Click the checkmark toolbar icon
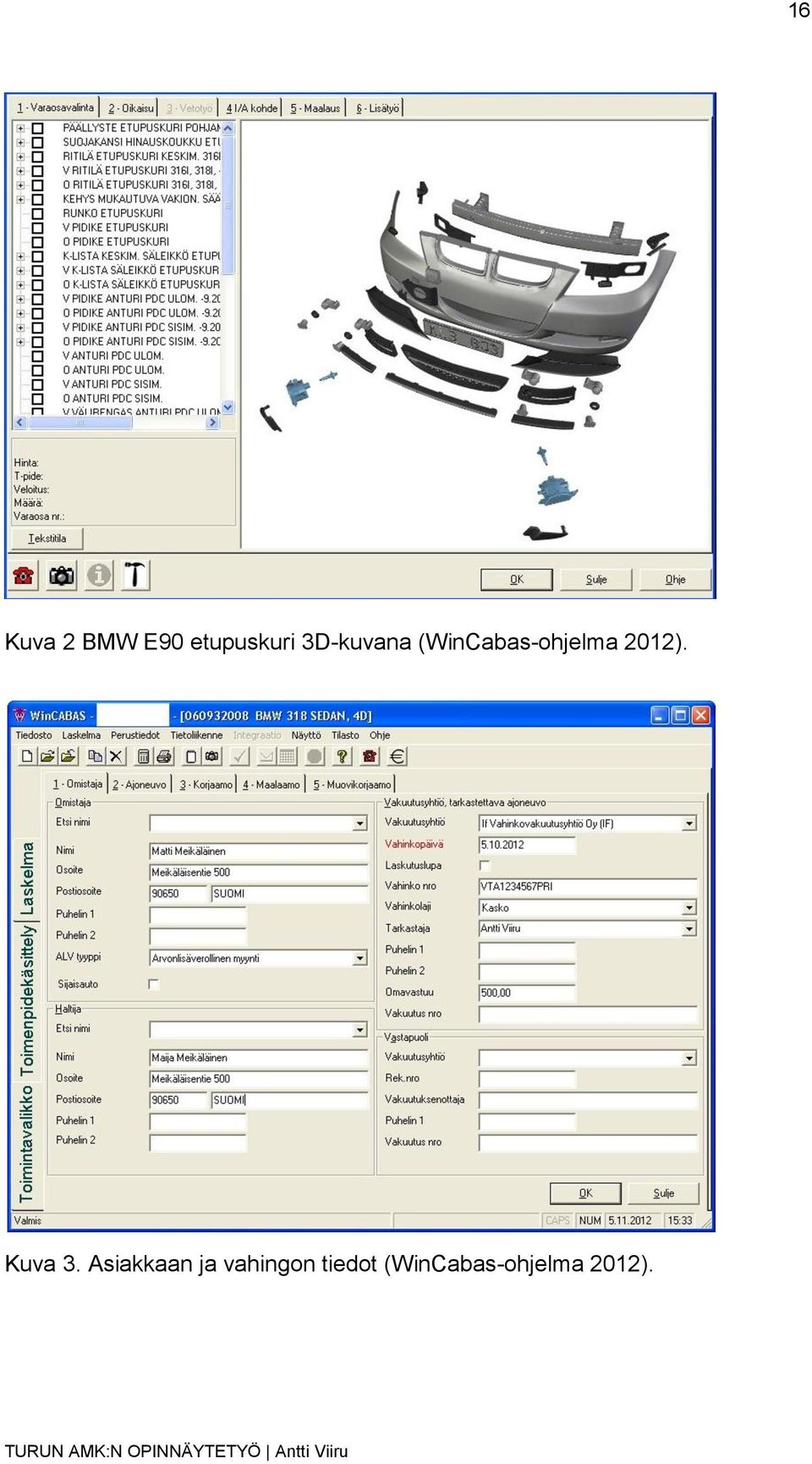 click(239, 757)
